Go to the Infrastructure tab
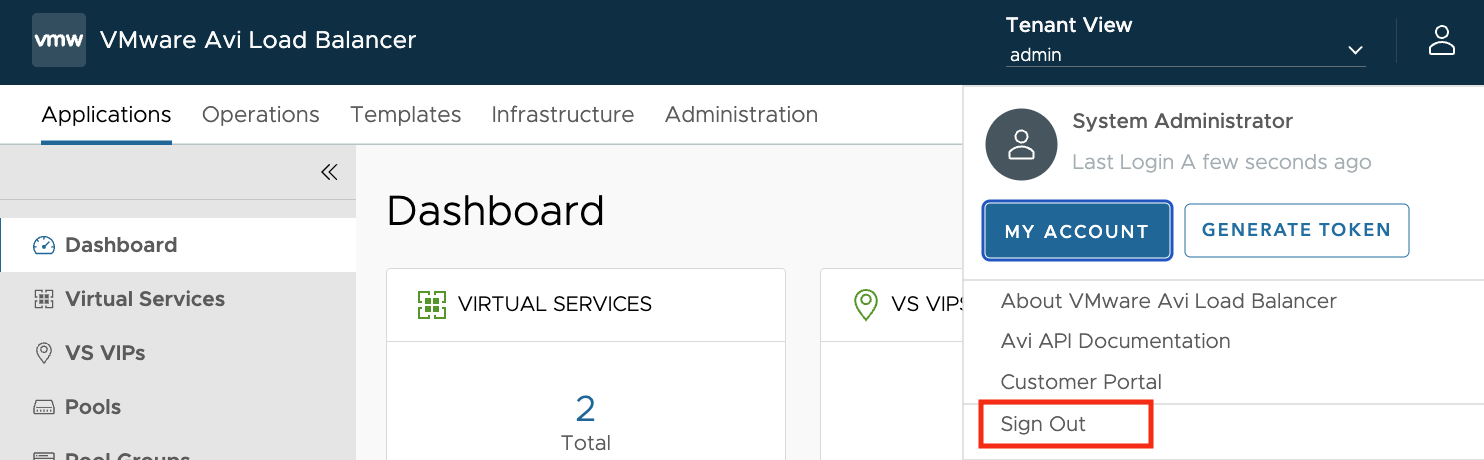The width and height of the screenshot is (1484, 460). click(x=563, y=115)
